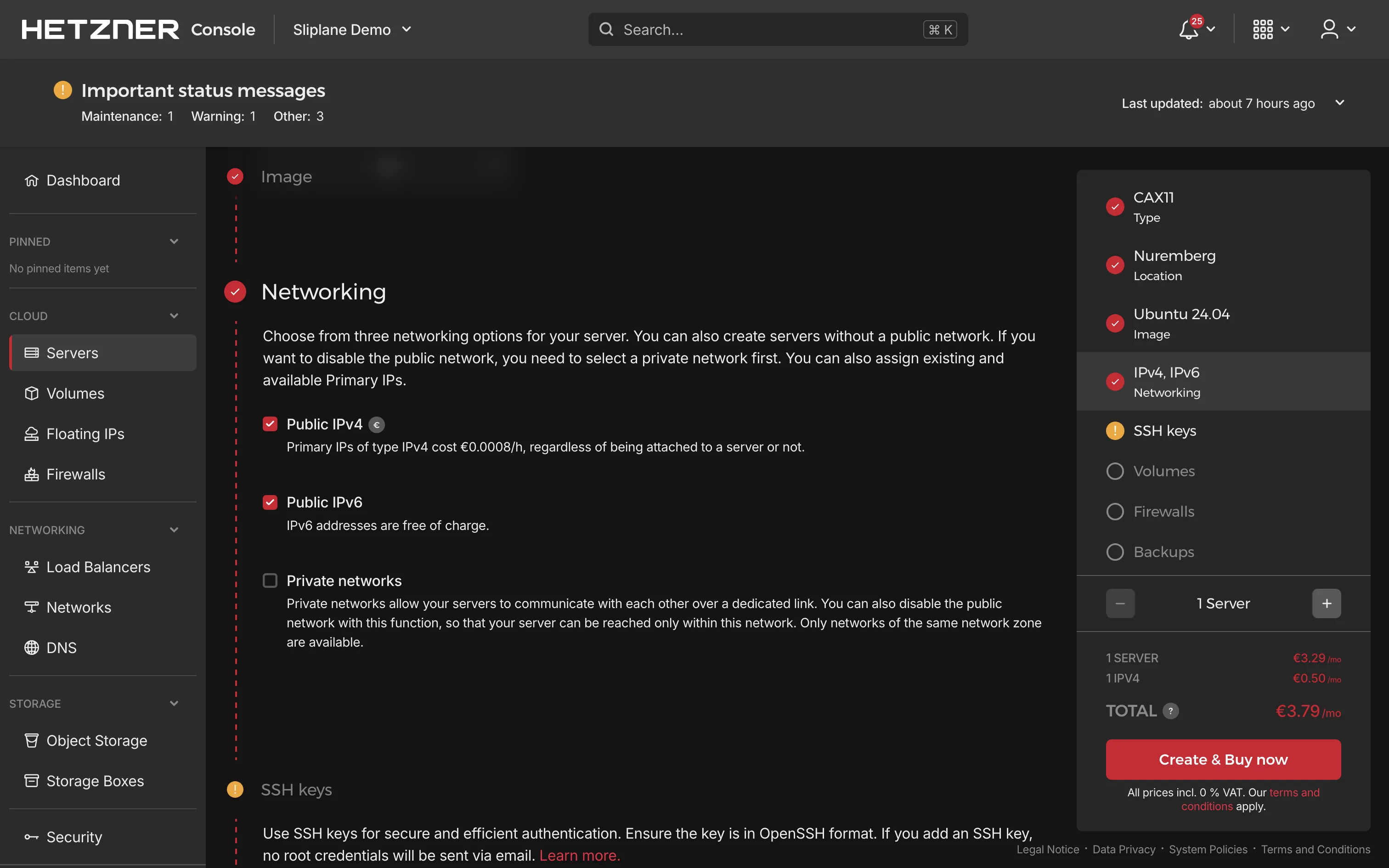Disable the Public IPv4 option
Image resolution: width=1389 pixels, height=868 pixels.
[x=271, y=423]
